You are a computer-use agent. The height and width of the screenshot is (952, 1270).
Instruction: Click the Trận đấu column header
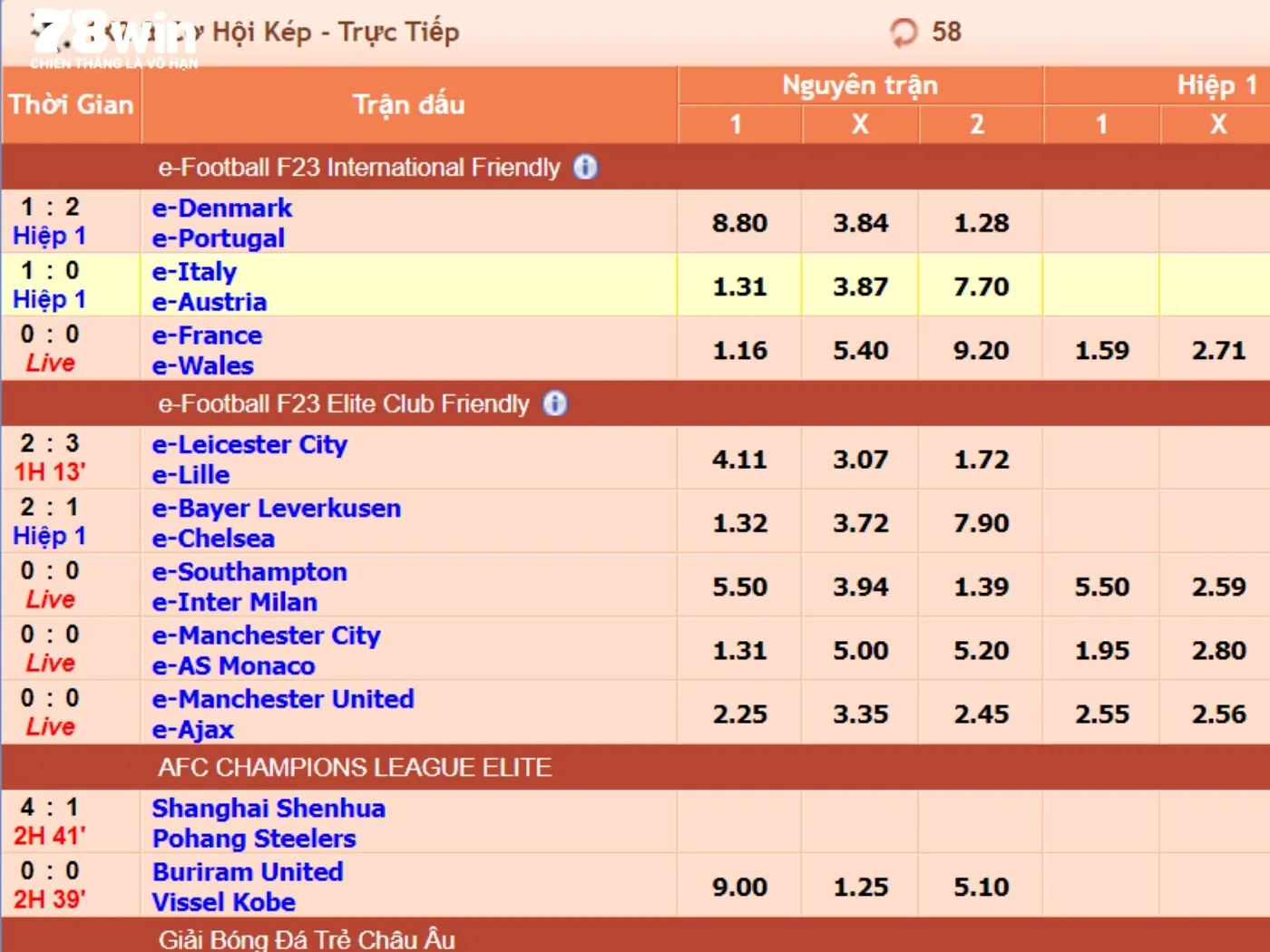point(409,105)
